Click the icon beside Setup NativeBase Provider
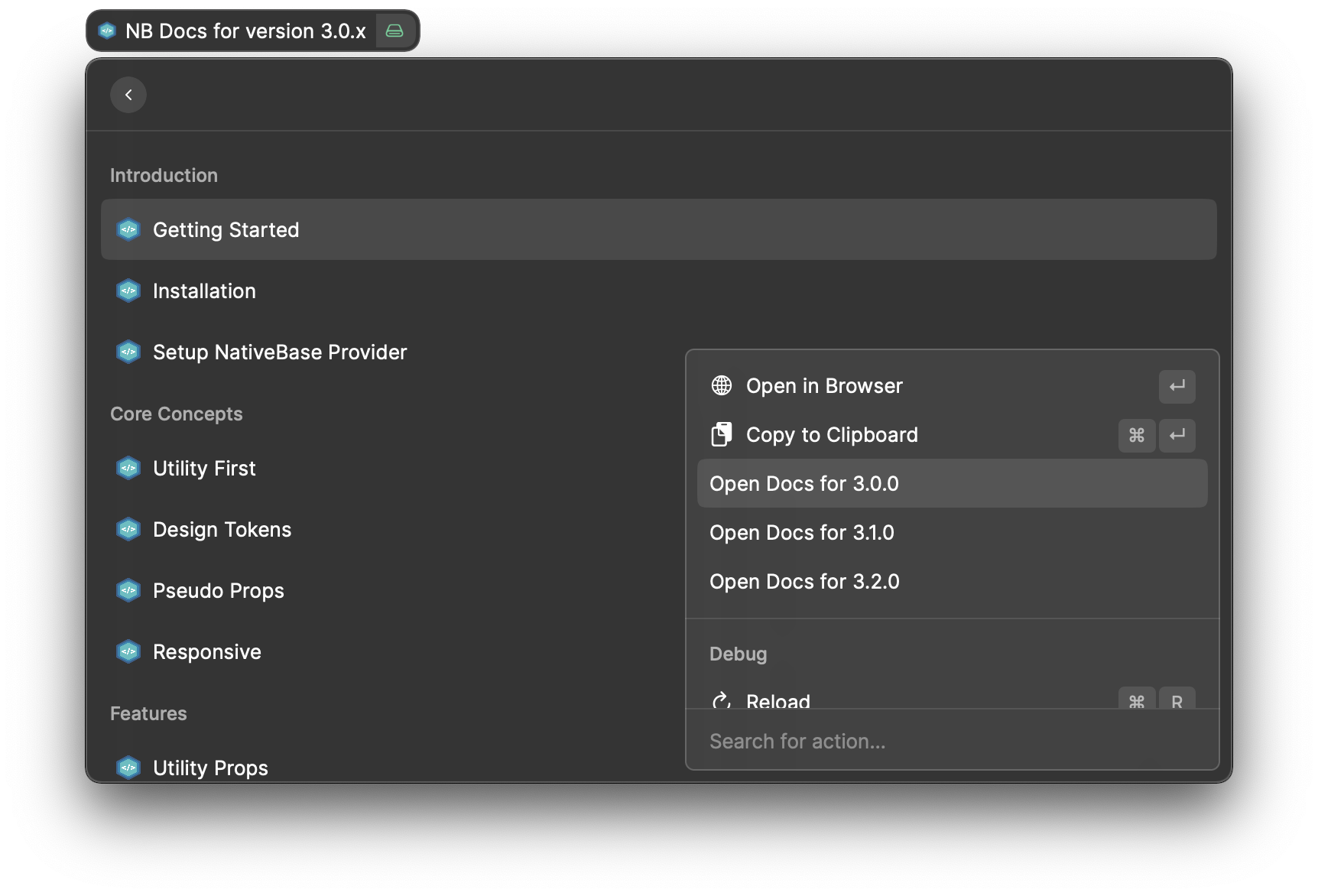The height and width of the screenshot is (896, 1318). (x=128, y=352)
